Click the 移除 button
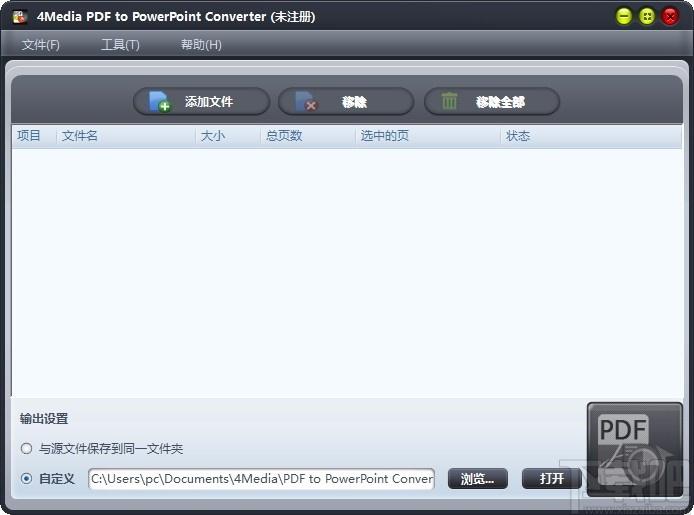The width and height of the screenshot is (694, 515). click(346, 102)
